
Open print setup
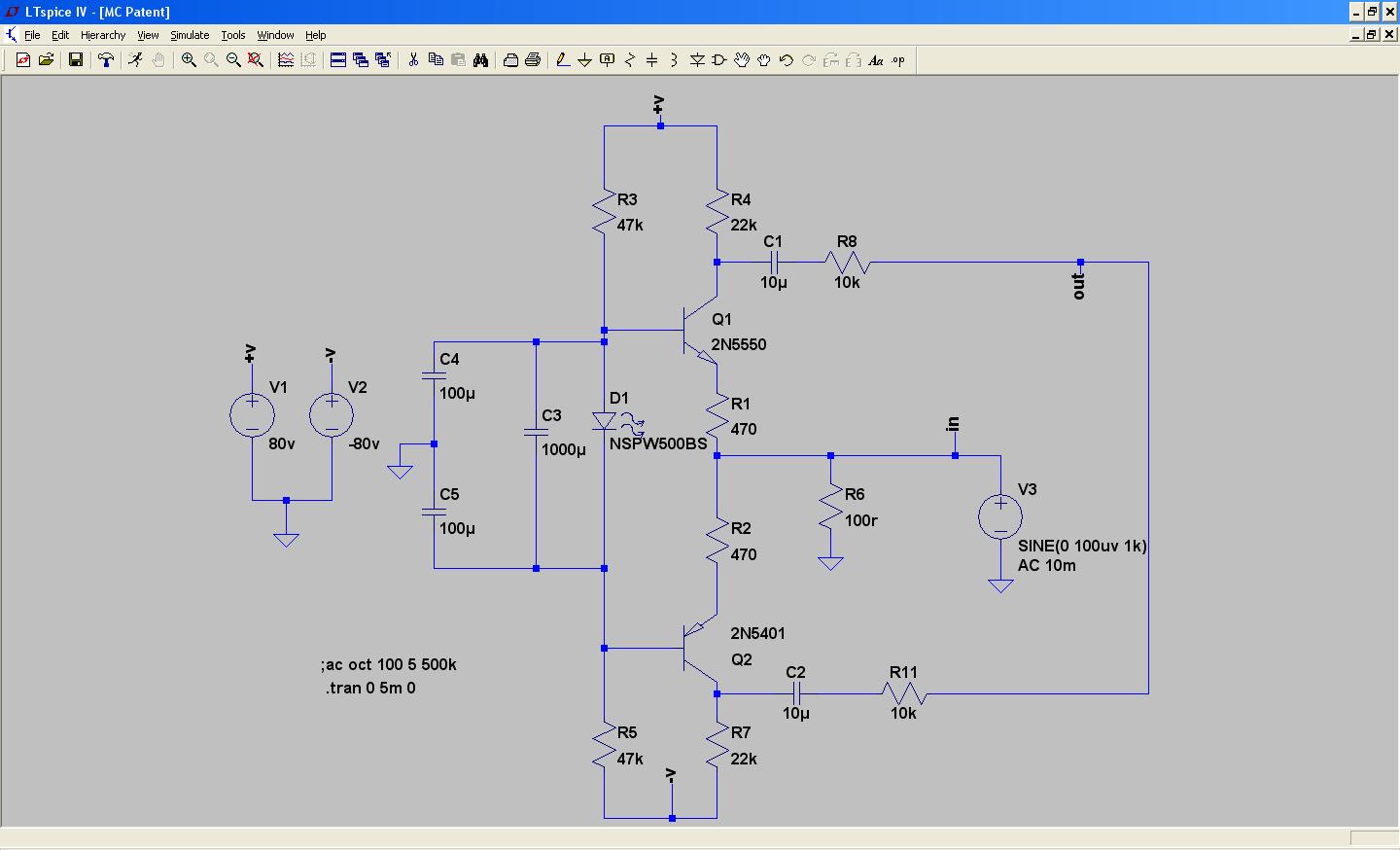[x=510, y=60]
